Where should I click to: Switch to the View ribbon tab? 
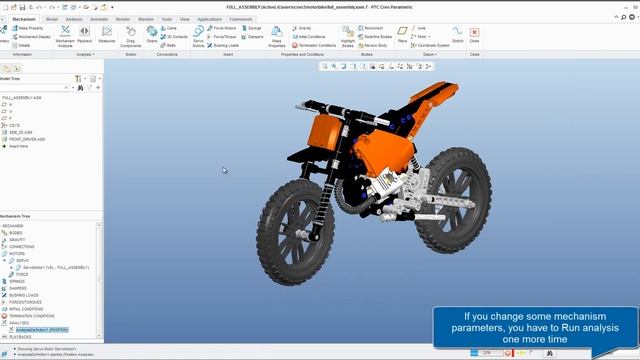pyautogui.click(x=184, y=19)
